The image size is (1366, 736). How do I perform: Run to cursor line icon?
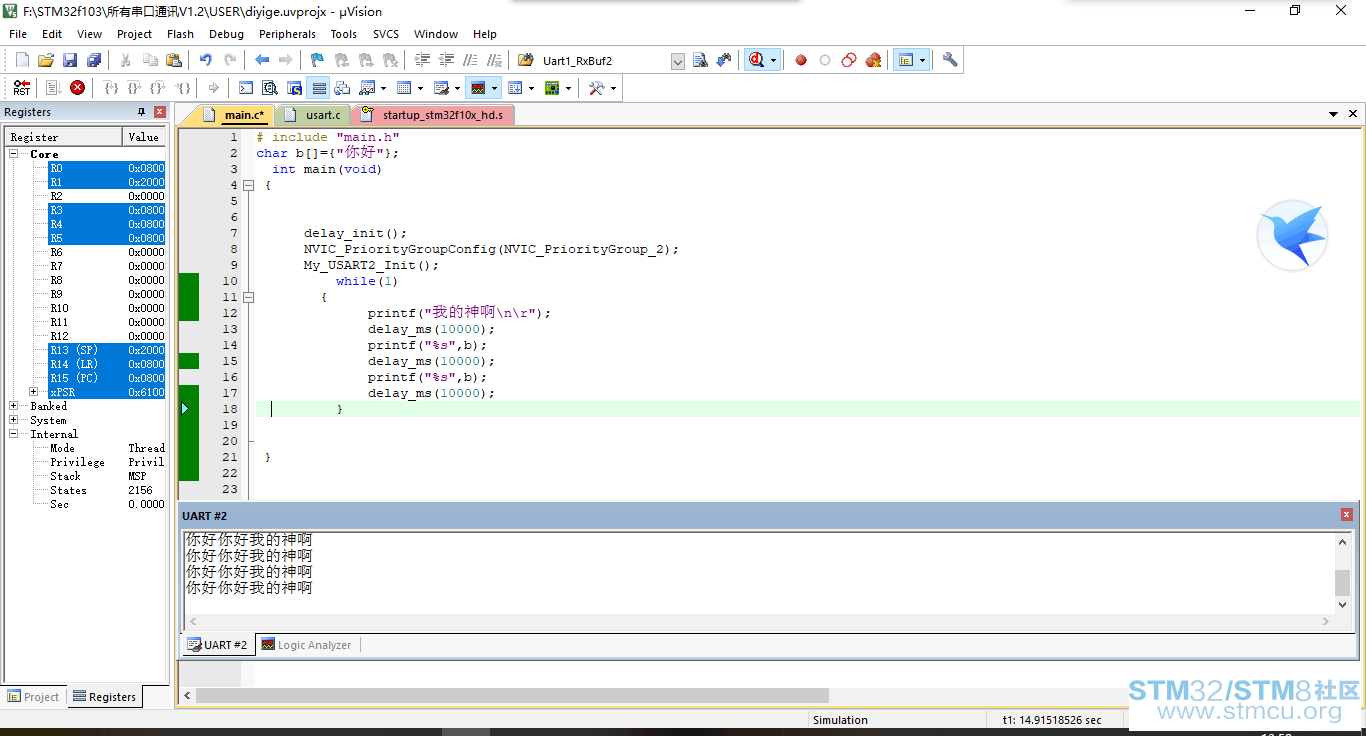click(x=183, y=88)
